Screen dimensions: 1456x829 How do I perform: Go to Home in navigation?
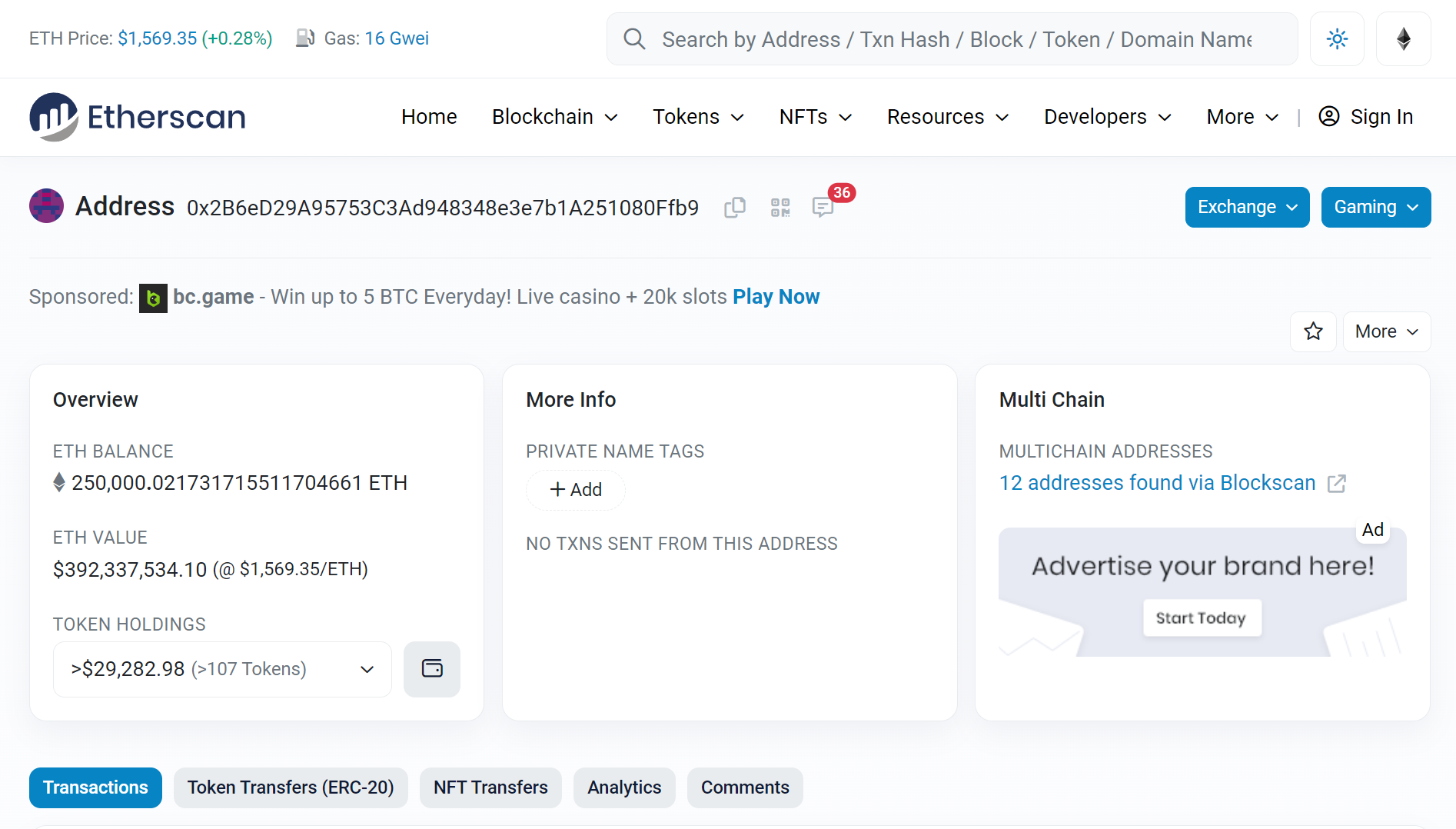click(429, 117)
